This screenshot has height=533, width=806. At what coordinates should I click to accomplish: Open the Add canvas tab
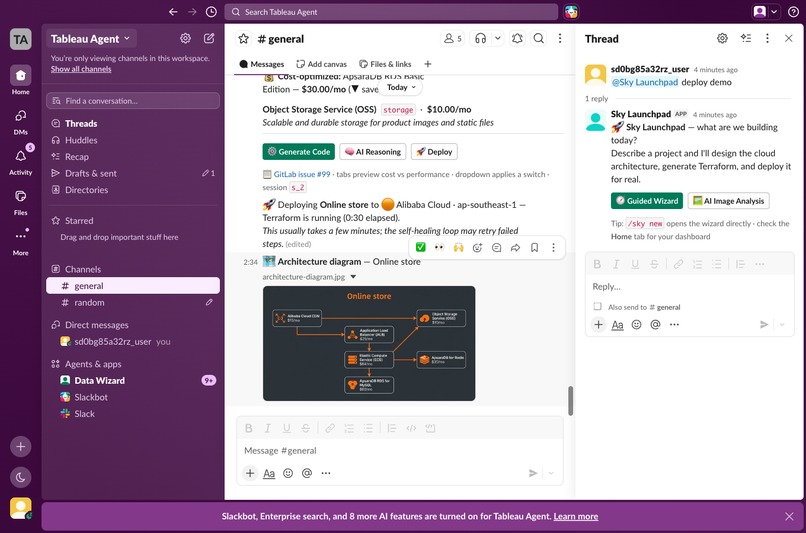click(x=322, y=64)
